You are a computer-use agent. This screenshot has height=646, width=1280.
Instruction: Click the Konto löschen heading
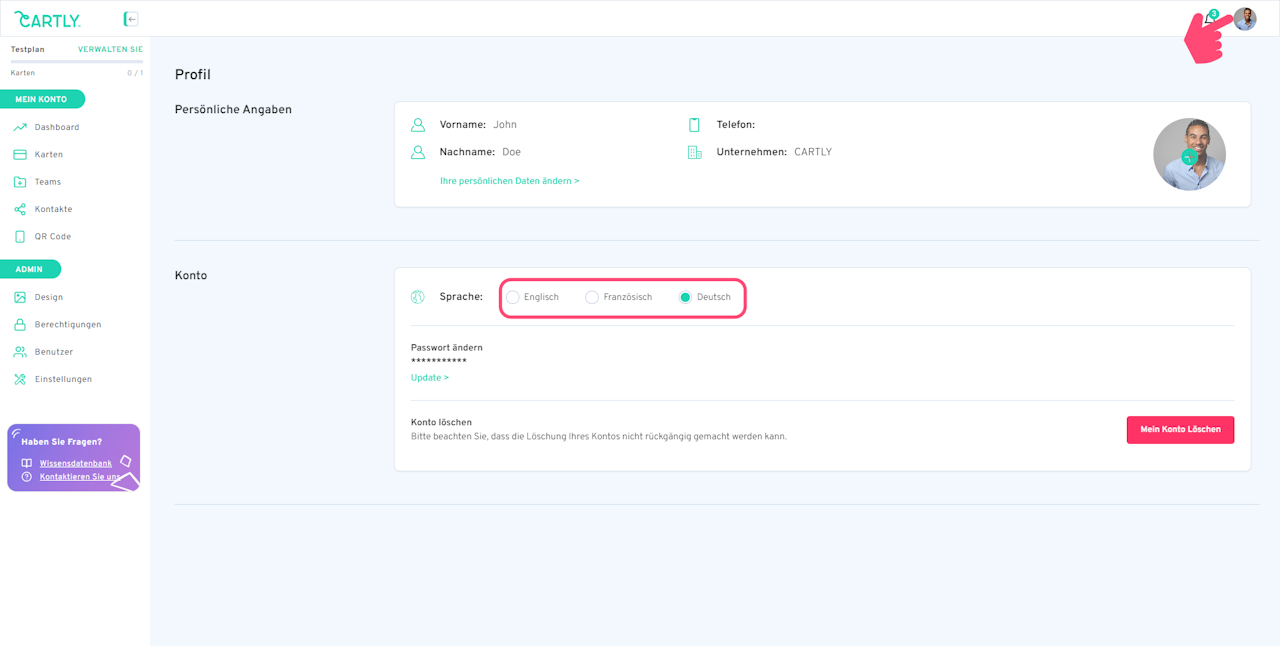click(441, 422)
